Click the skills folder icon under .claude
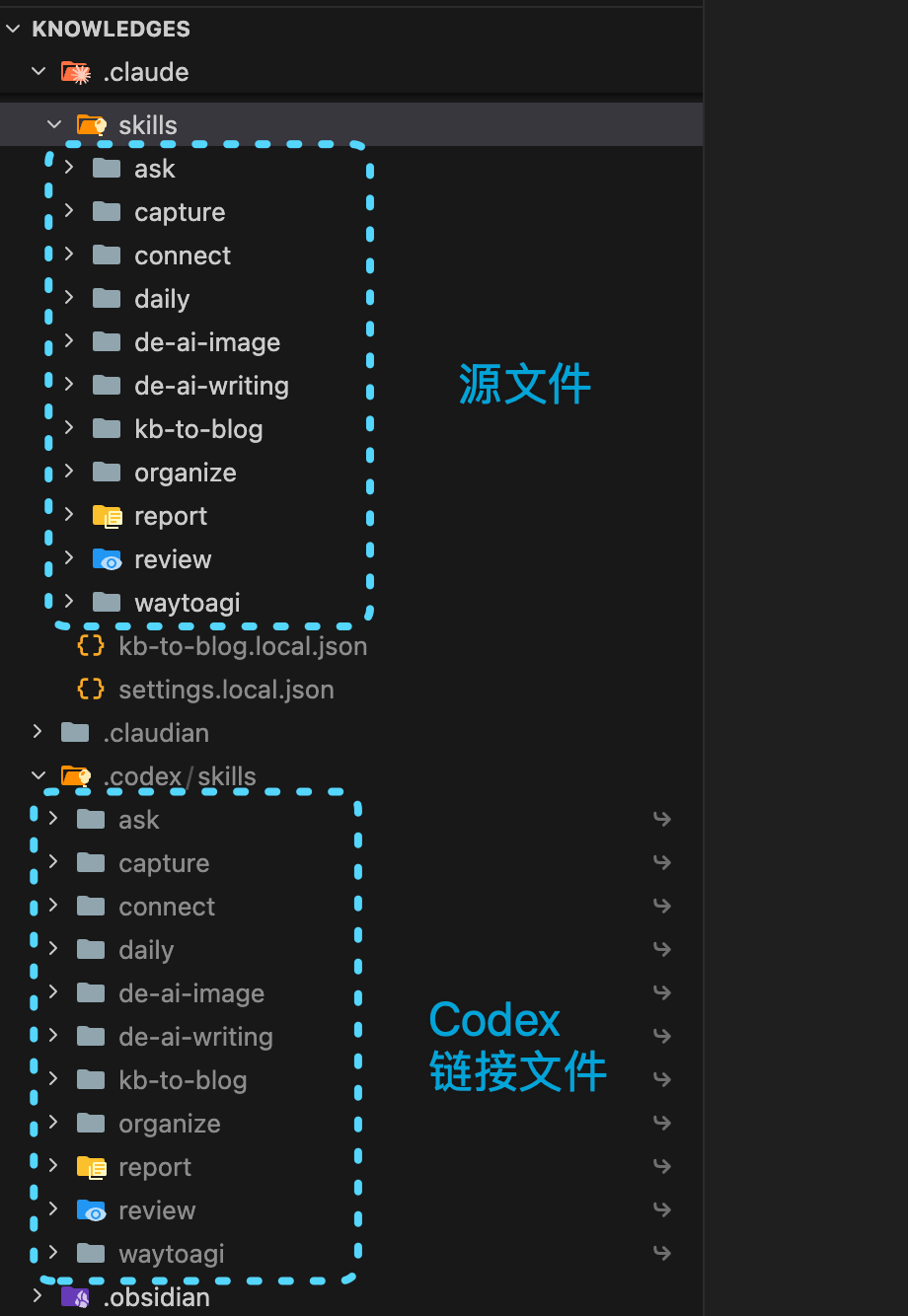The image size is (908, 1316). click(92, 125)
